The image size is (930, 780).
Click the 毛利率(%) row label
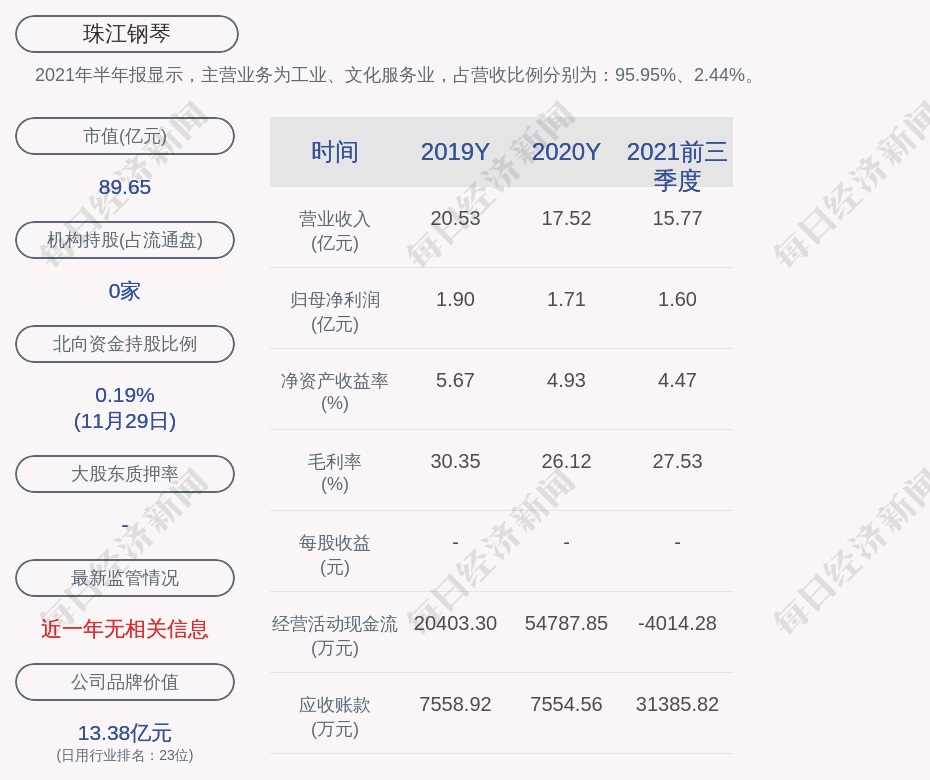click(335, 473)
